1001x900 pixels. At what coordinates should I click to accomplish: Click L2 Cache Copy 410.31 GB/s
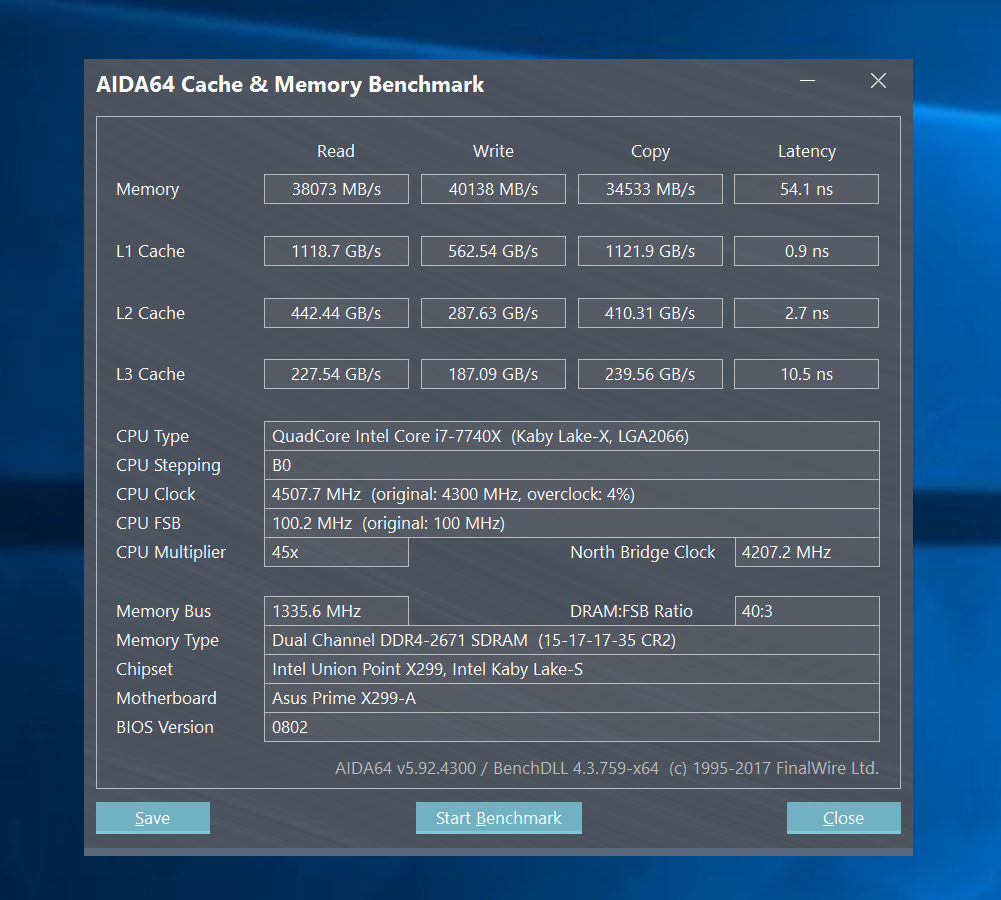point(651,313)
